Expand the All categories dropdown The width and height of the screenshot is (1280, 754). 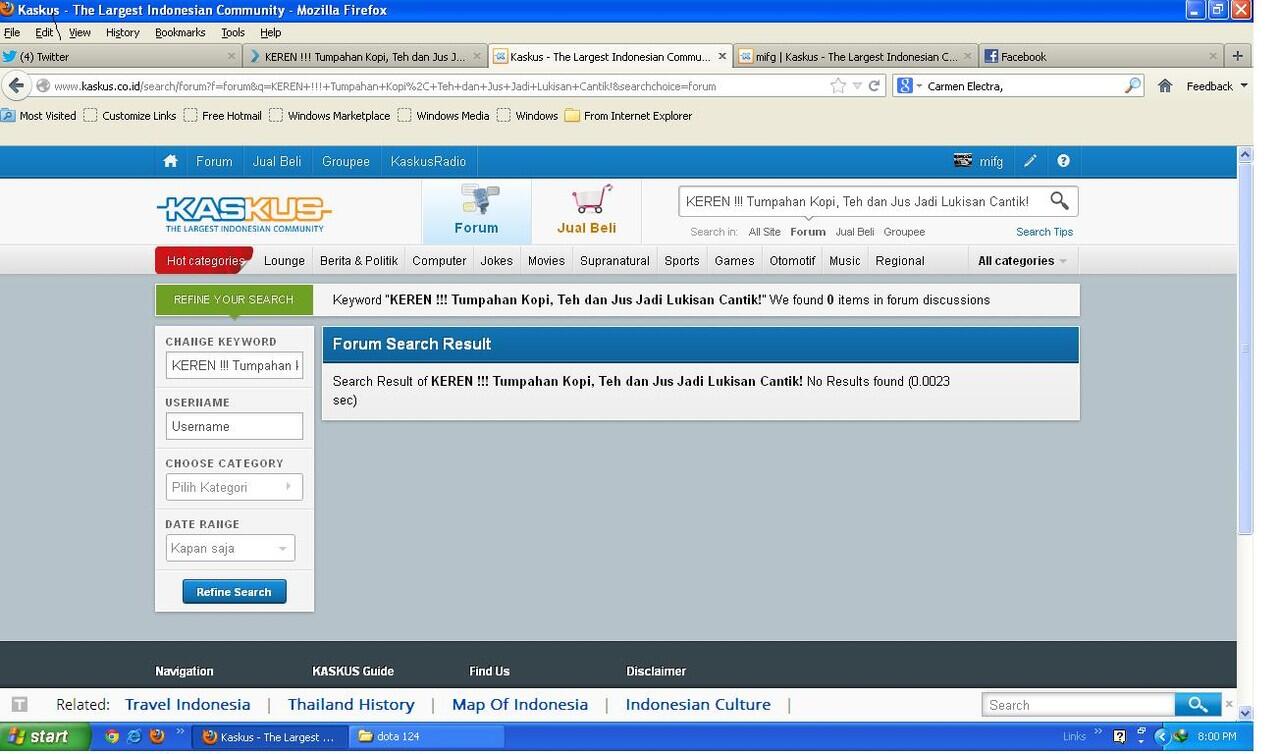[1022, 261]
